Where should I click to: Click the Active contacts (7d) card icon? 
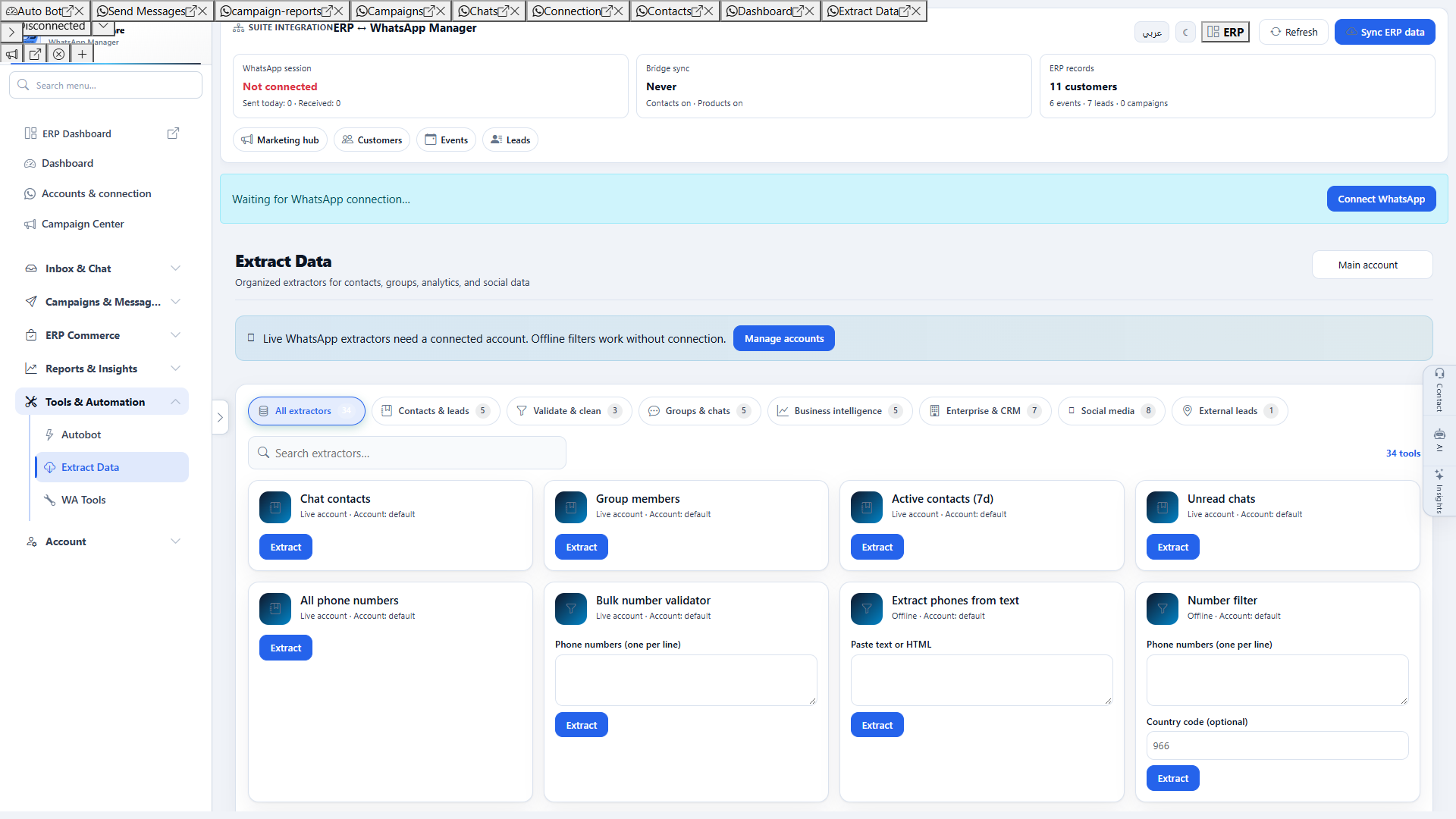[x=867, y=507]
